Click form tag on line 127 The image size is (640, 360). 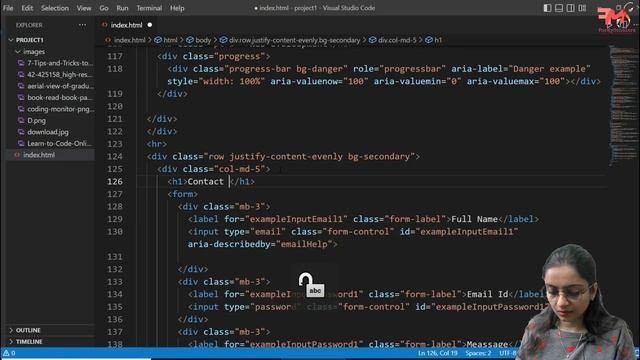[182, 194]
